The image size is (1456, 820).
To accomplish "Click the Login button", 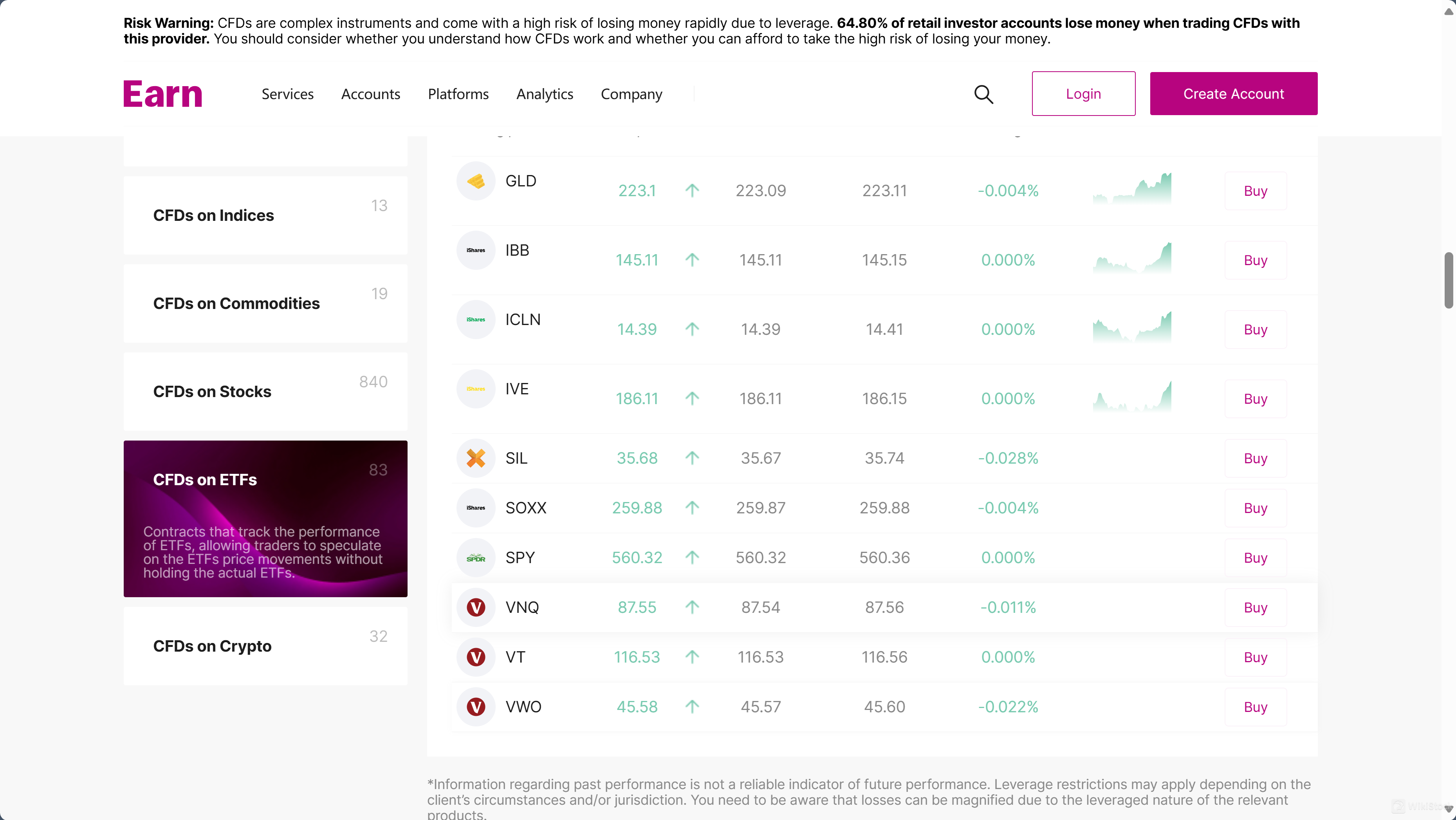I will pos(1083,94).
